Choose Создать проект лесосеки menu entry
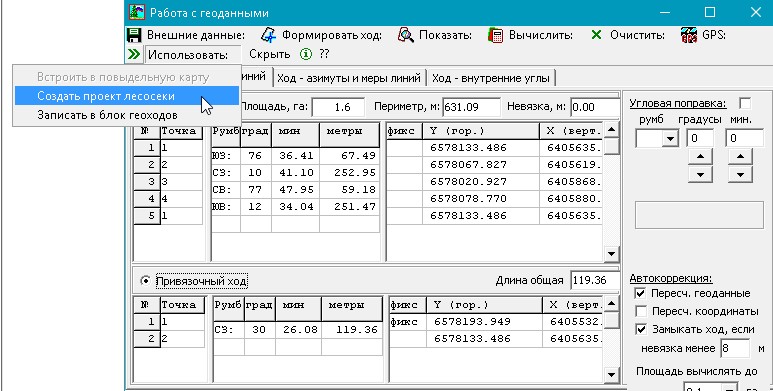Image resolution: width=773 pixels, height=391 pixels. [x=127, y=96]
